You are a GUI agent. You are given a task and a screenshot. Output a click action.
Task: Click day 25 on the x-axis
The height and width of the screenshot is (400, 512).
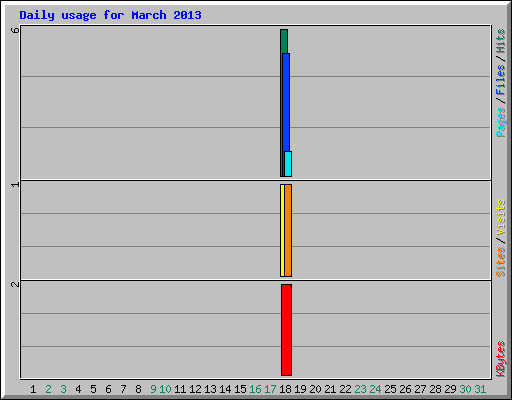pos(390,389)
